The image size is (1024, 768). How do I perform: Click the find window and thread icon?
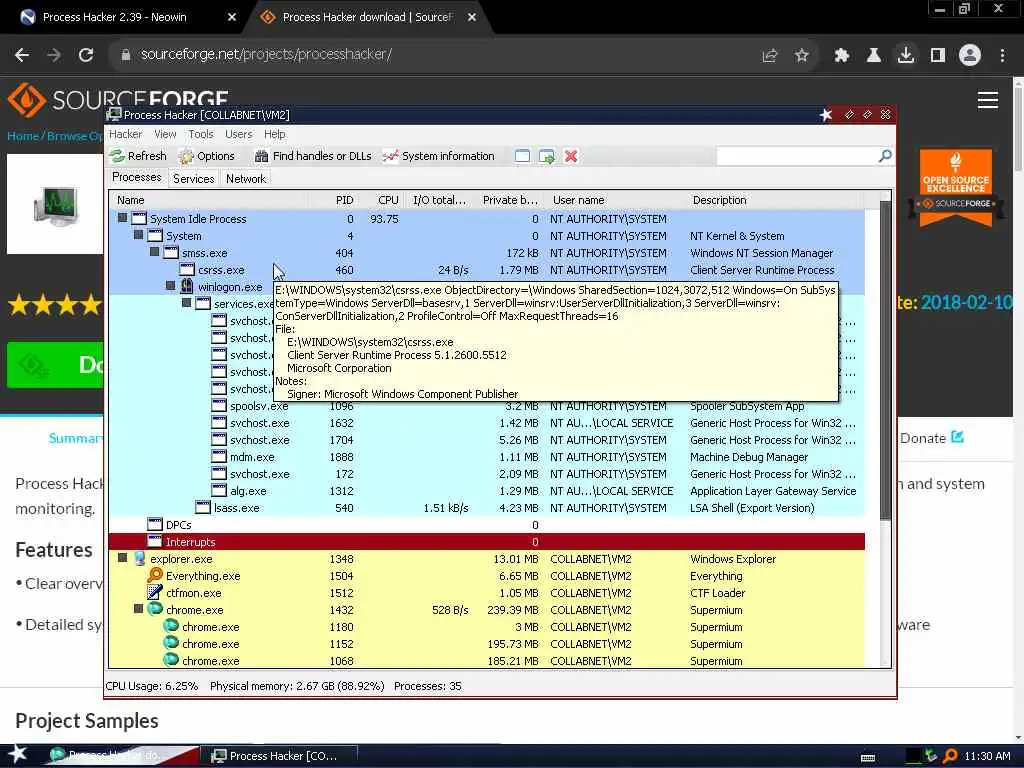[547, 156]
